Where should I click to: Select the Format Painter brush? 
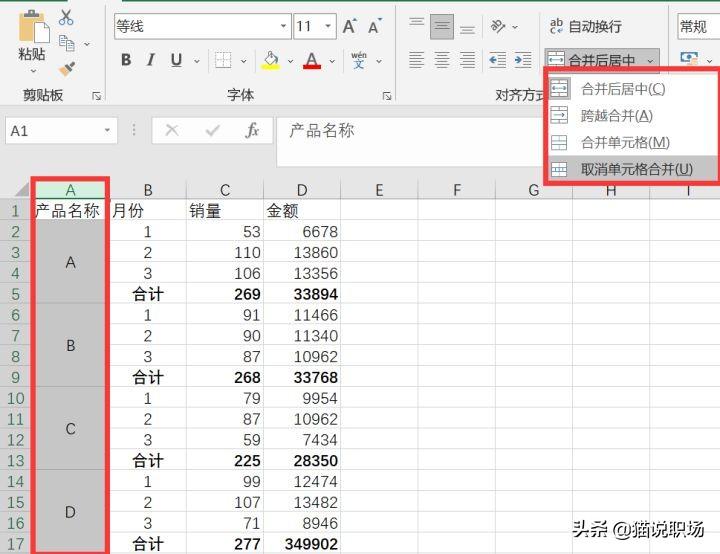67,69
